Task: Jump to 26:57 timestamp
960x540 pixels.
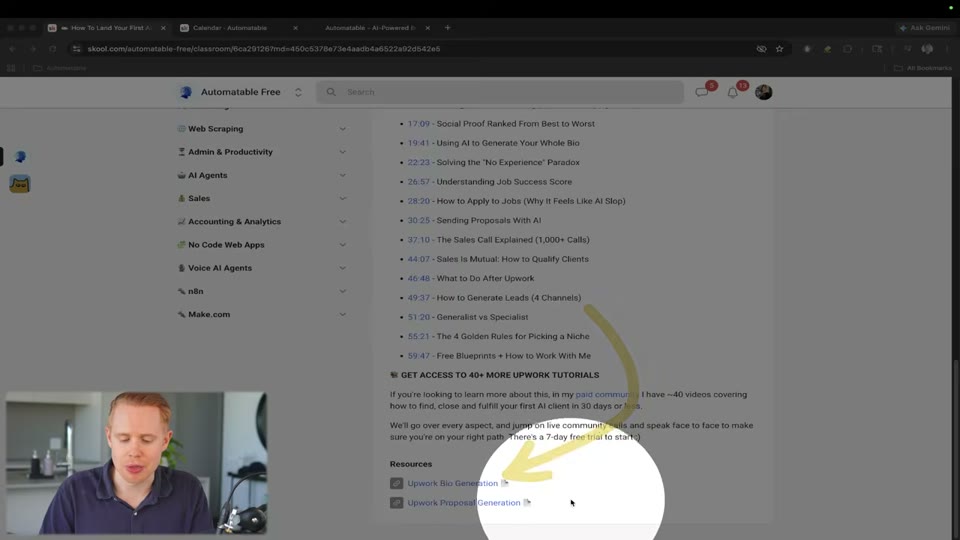Action: 419,182
